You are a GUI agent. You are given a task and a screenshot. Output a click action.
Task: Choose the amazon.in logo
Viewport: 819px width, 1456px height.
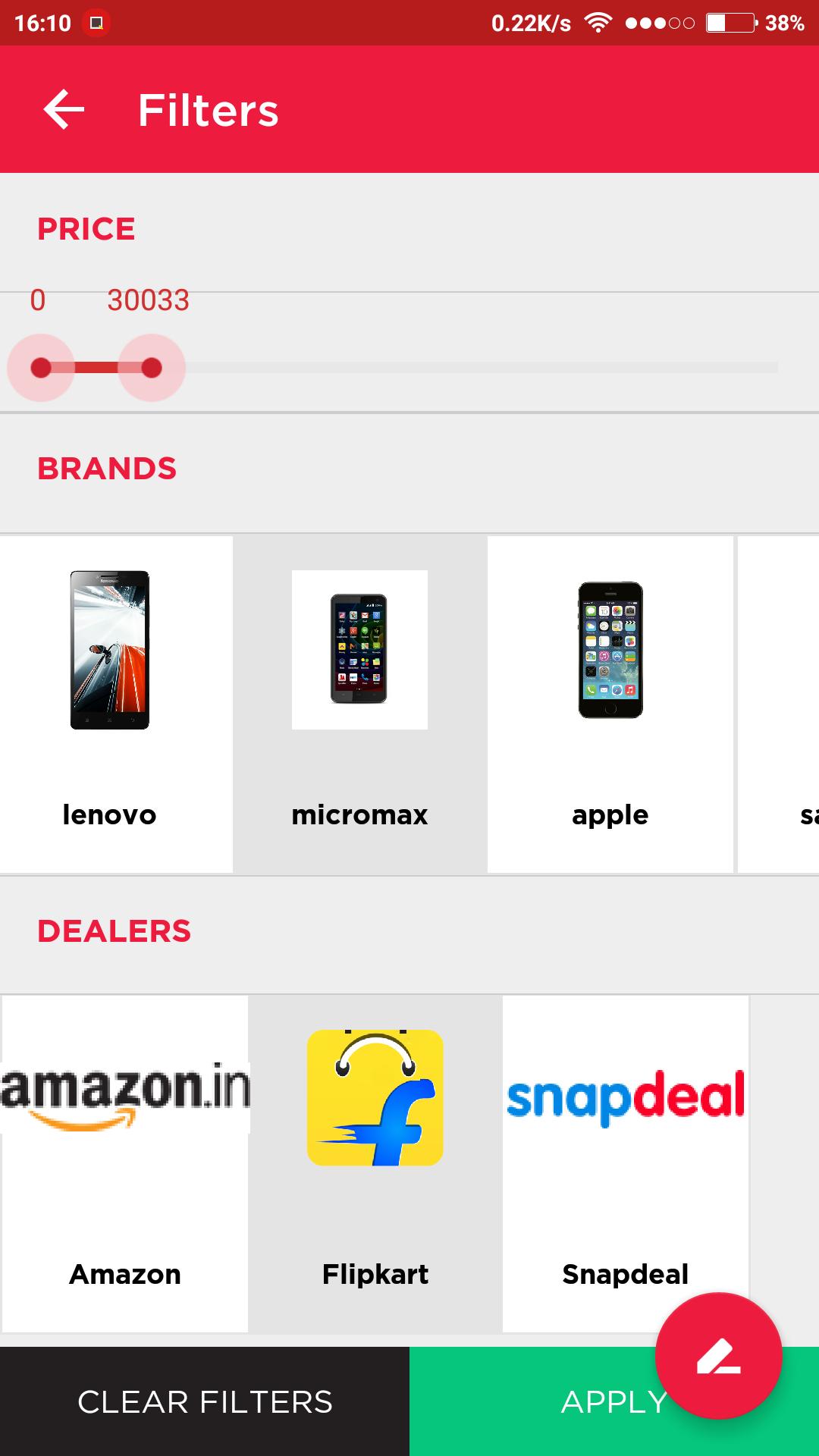click(125, 1097)
